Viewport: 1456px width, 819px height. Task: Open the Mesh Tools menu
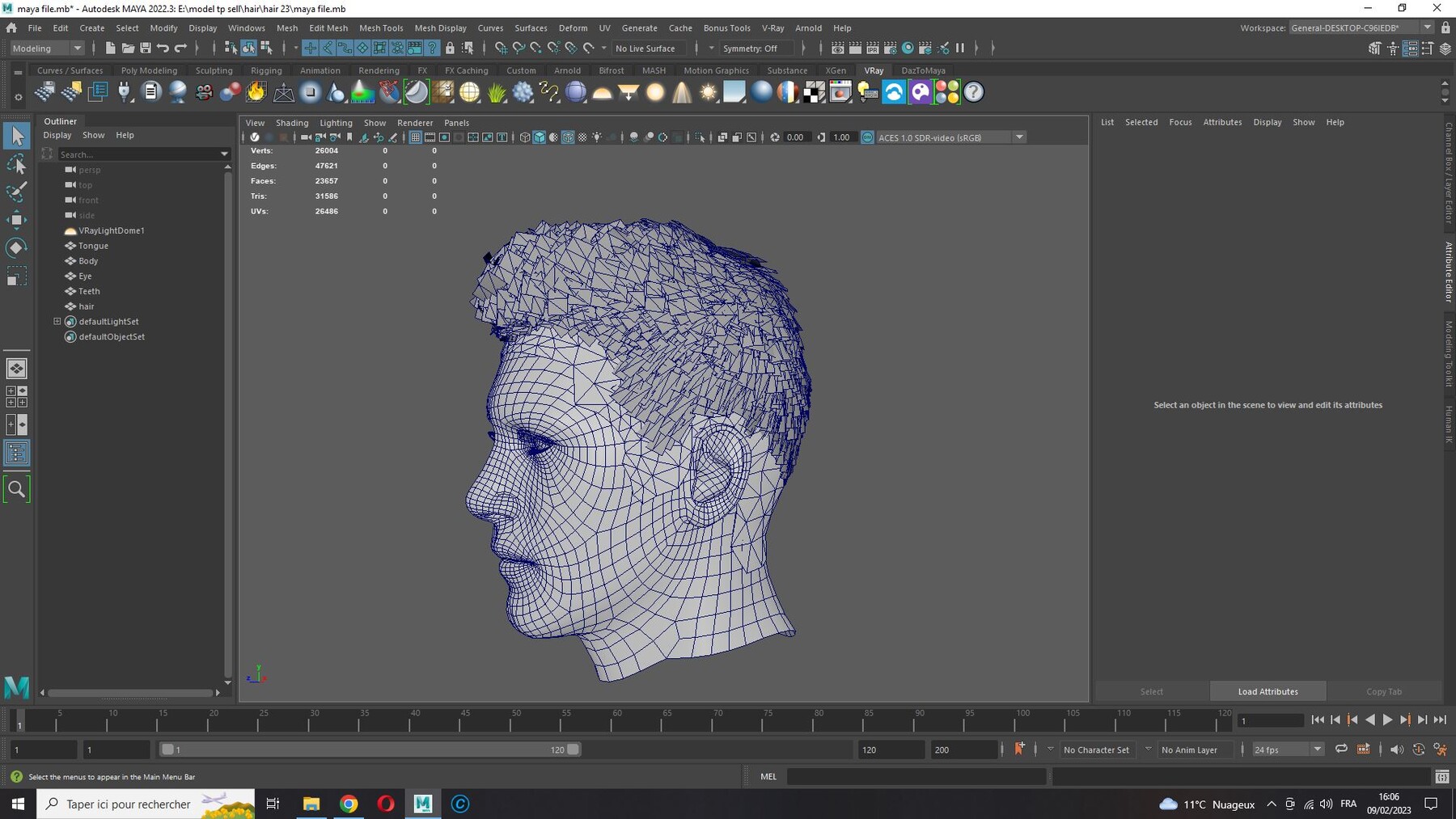381,27
